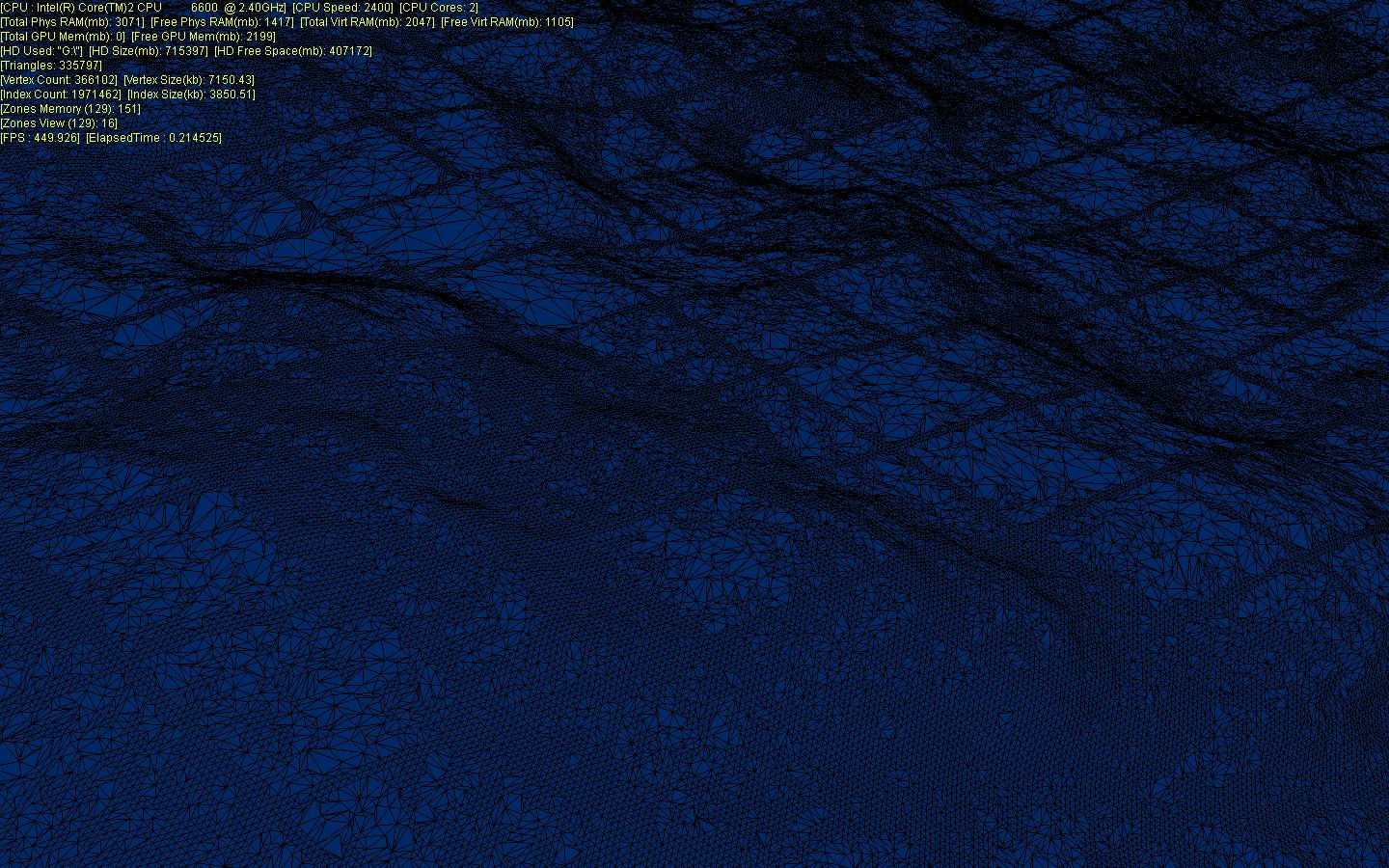Click the Free Phys RAM readout
Screen dimensions: 1389x868
[x=222, y=22]
